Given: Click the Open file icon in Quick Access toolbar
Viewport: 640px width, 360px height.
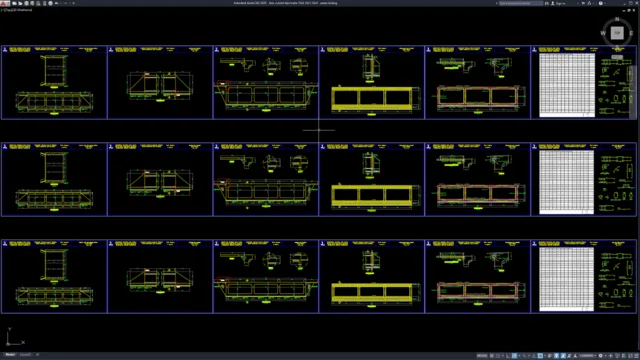Looking at the screenshot, I should (20, 3).
